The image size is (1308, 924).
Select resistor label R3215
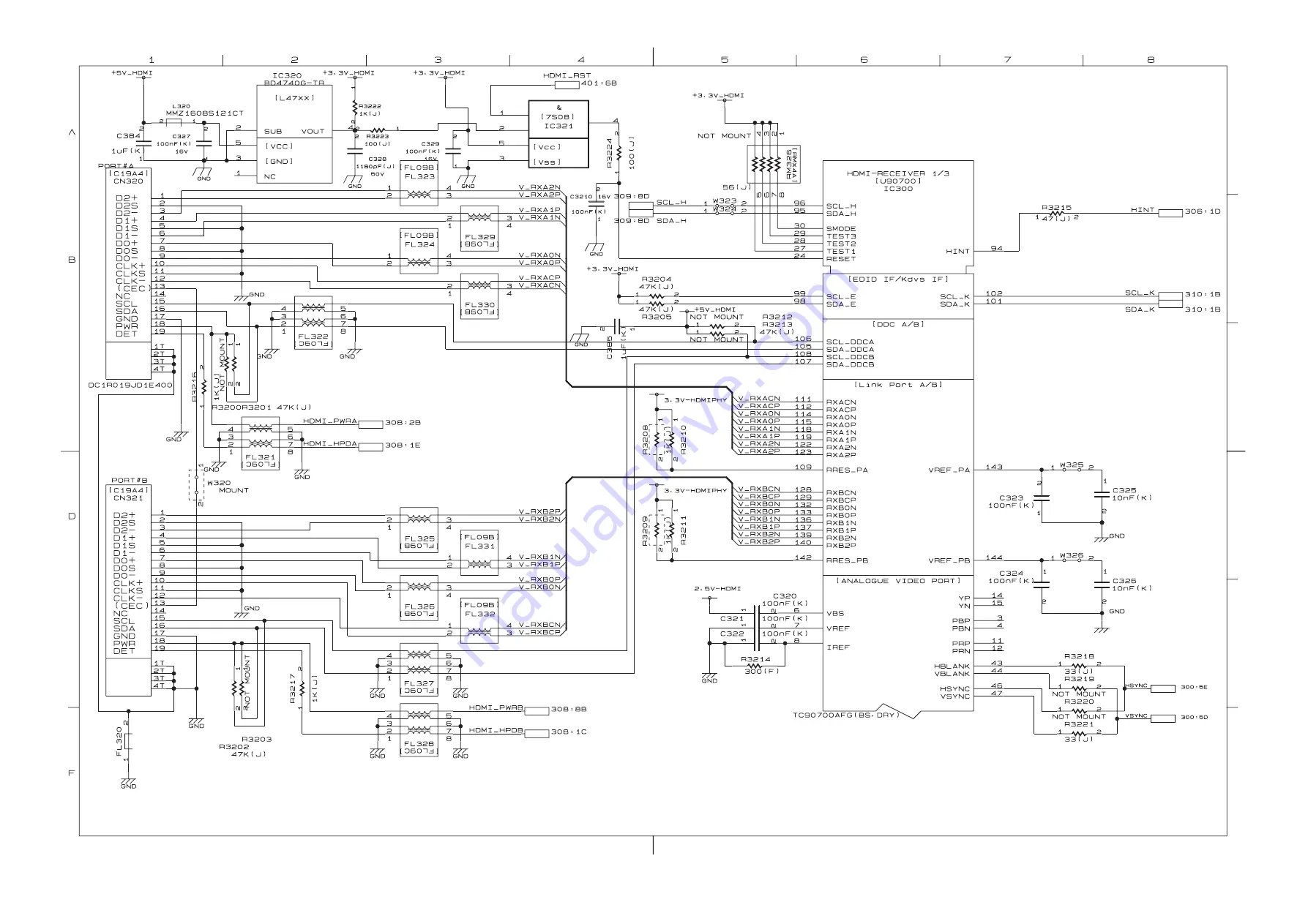(1056, 208)
